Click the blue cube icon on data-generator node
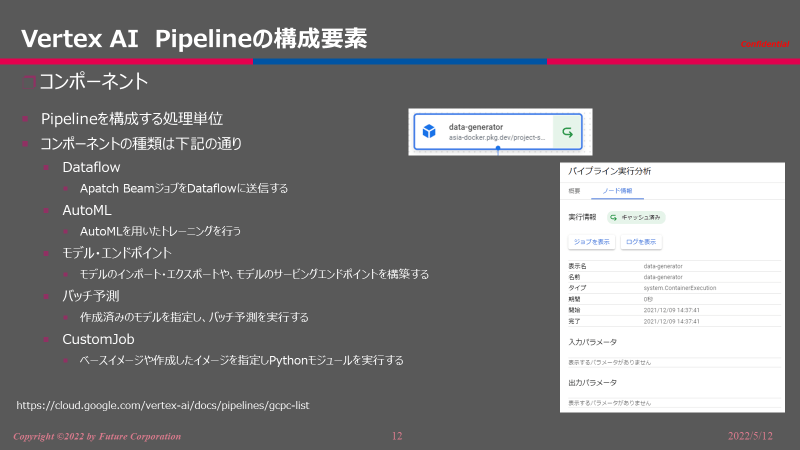Image resolution: width=800 pixels, height=450 pixels. (429, 132)
